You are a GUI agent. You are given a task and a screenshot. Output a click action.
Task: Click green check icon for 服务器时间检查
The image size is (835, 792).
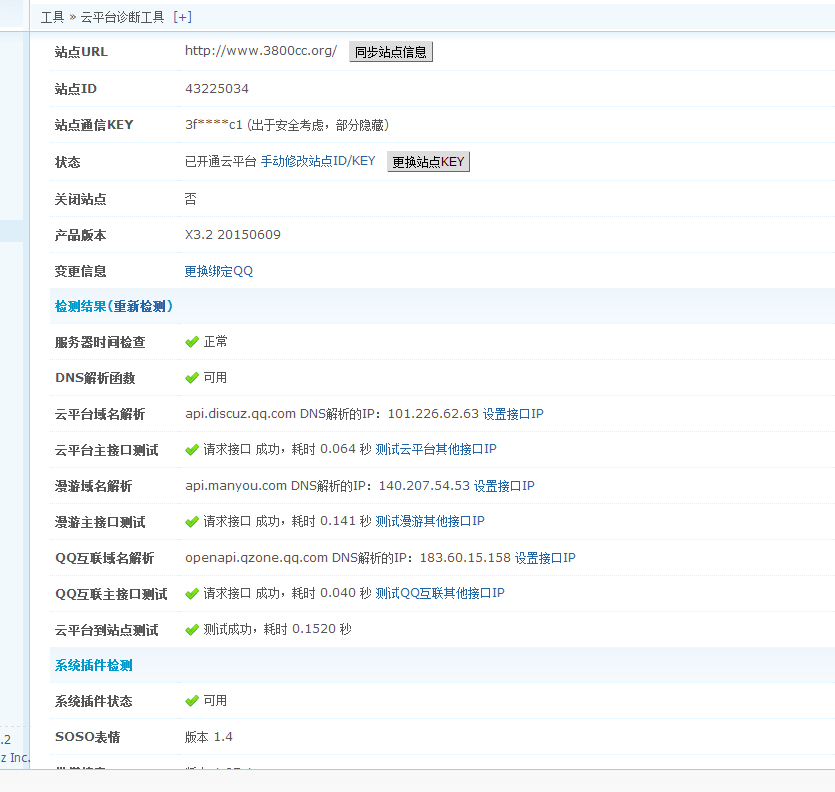point(192,342)
